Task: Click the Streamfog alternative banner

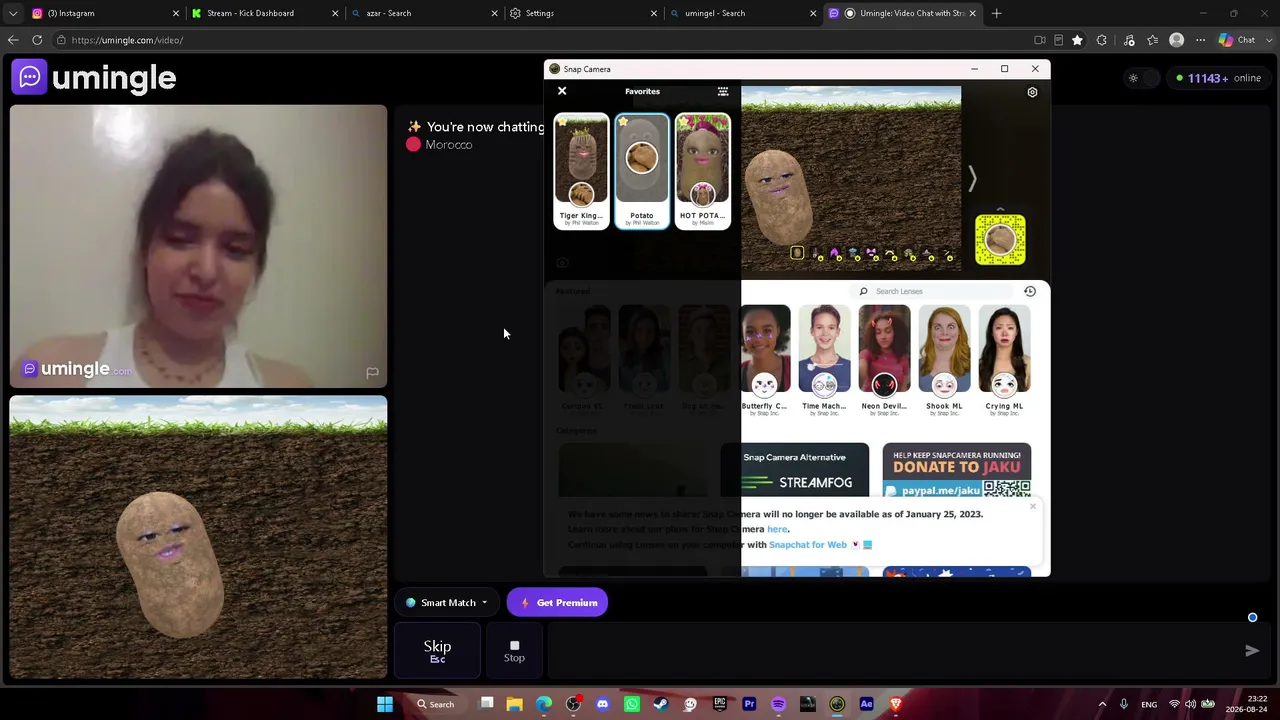Action: point(795,470)
